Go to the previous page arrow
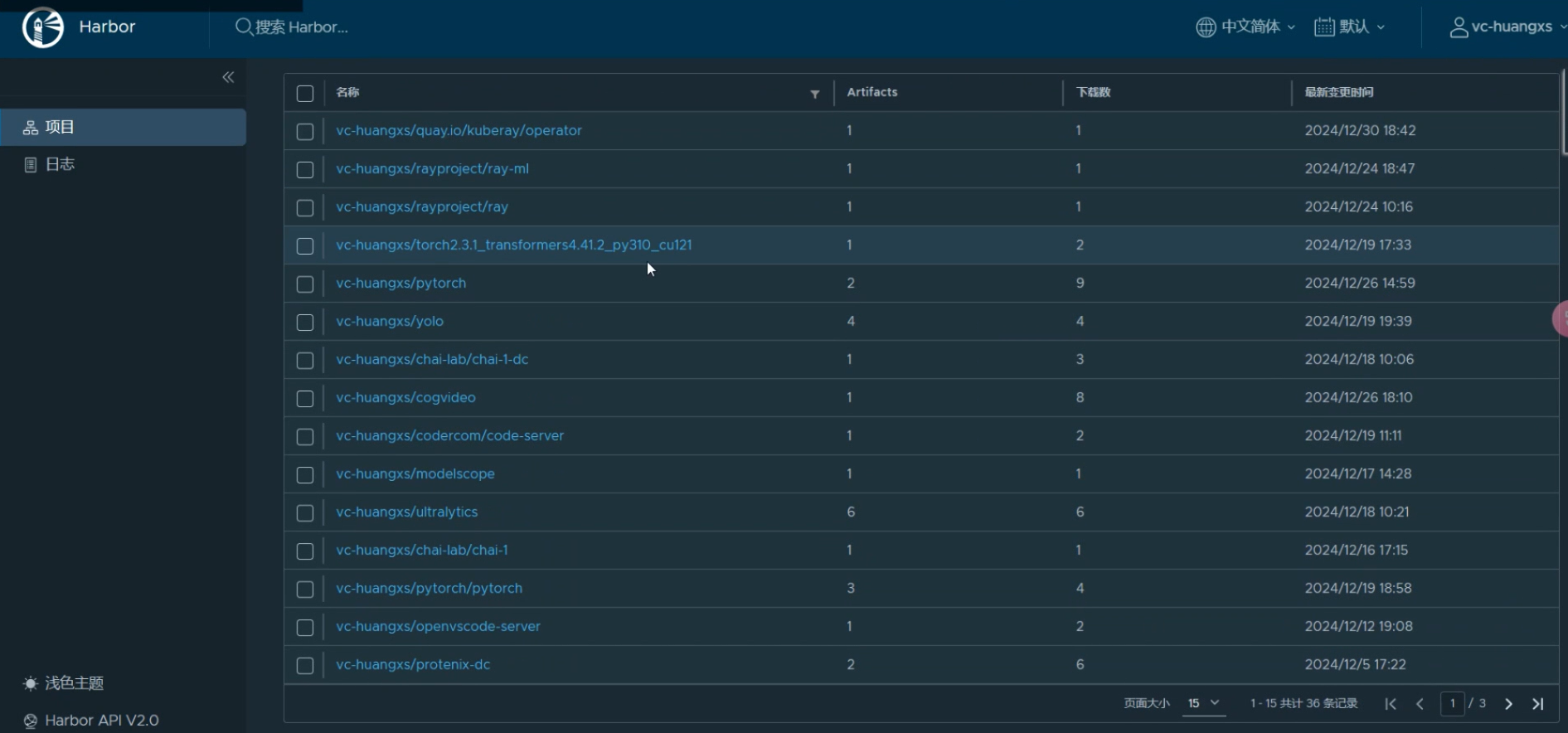This screenshot has width=1568, height=733. [x=1420, y=704]
